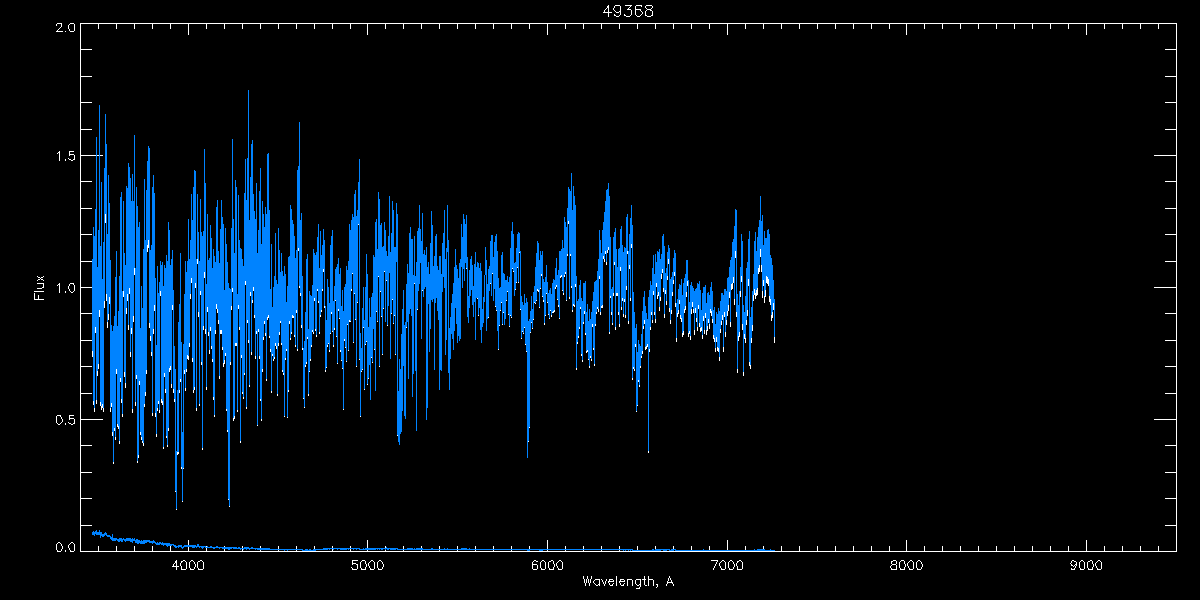Click the 4000 x-axis tick label
This screenshot has width=1200, height=600.
point(188,565)
